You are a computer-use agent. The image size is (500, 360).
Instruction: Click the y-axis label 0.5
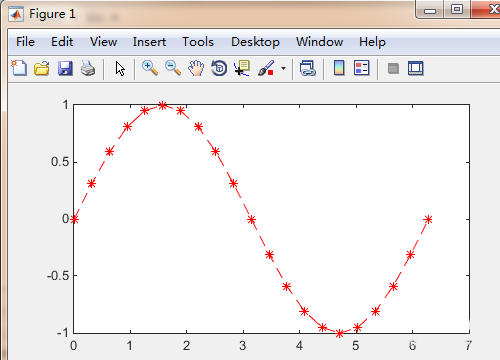pos(60,162)
